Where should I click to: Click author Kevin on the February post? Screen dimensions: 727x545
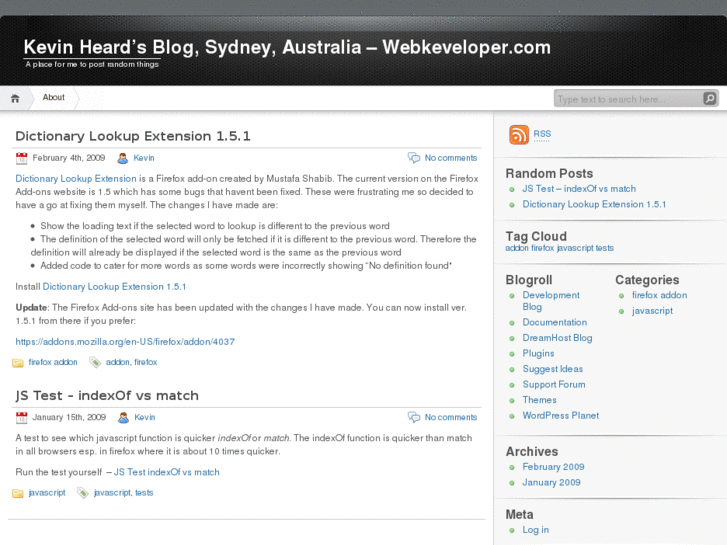144,158
